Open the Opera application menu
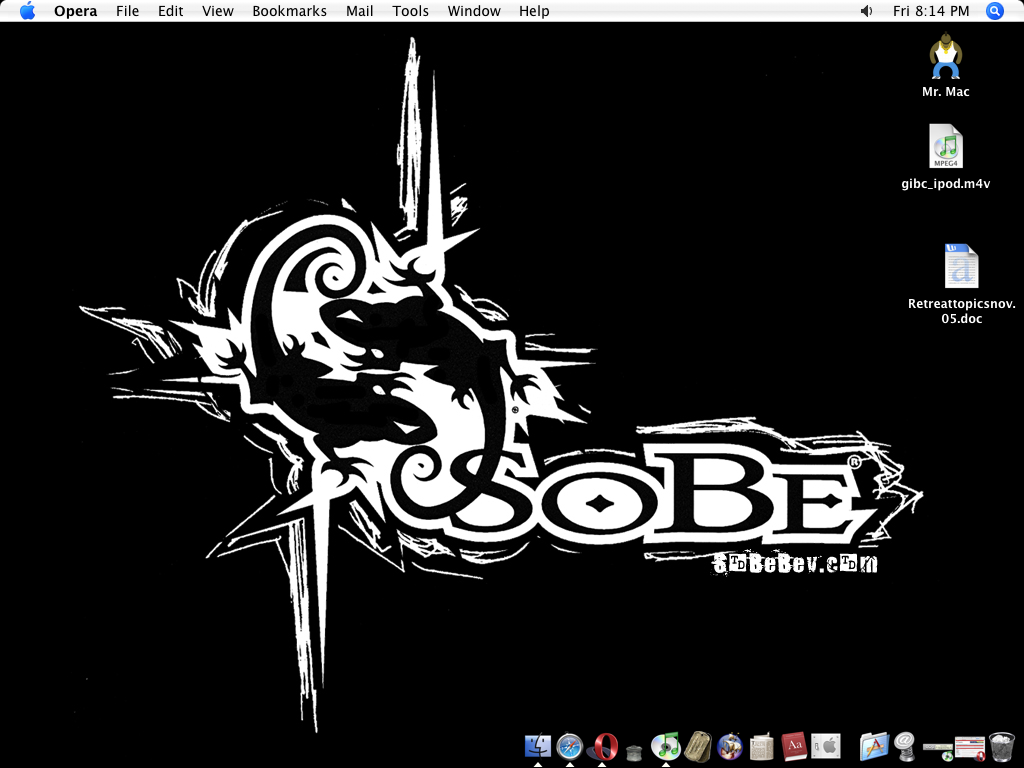This screenshot has height=768, width=1024. (x=76, y=11)
